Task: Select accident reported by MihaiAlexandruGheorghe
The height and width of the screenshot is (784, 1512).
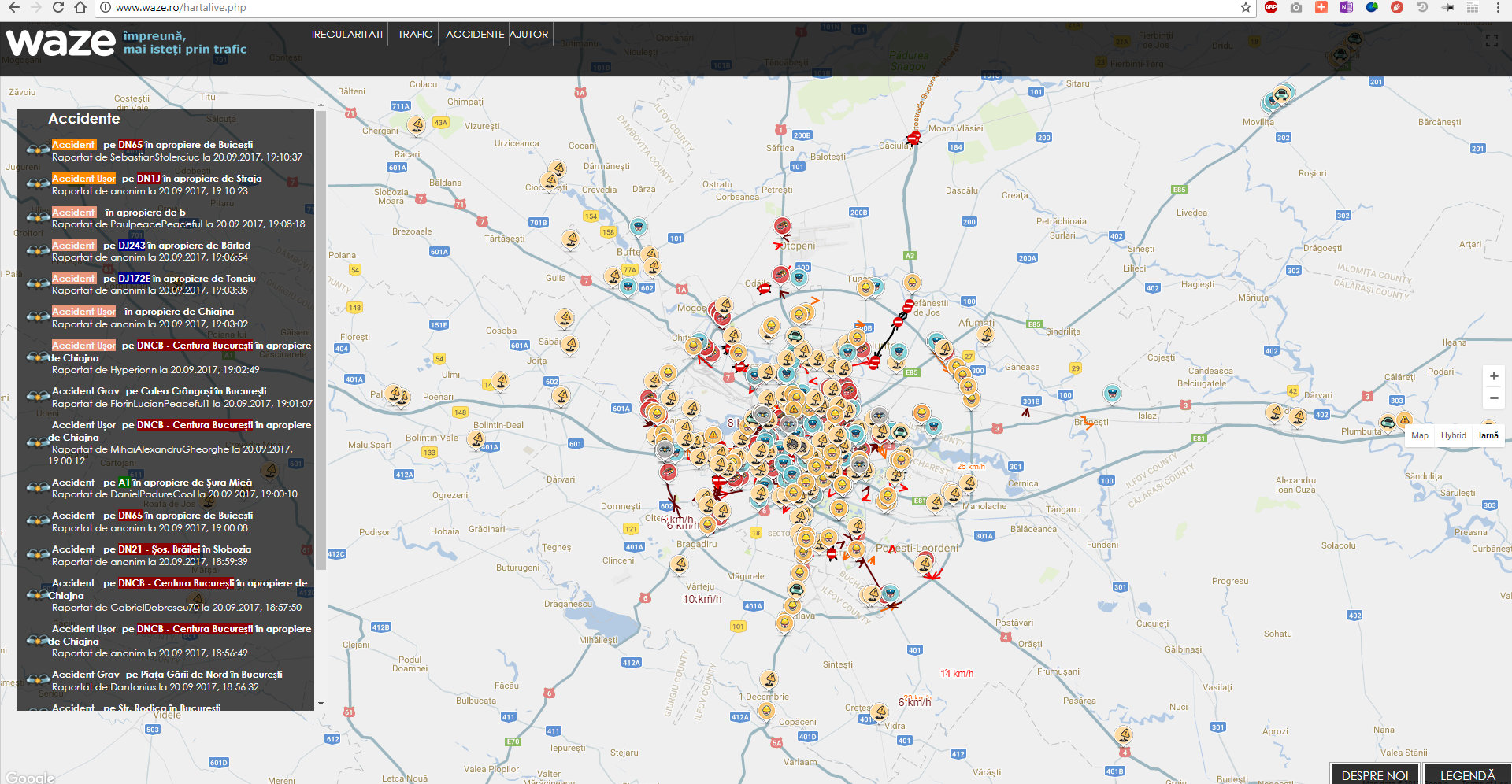Action: 171,442
